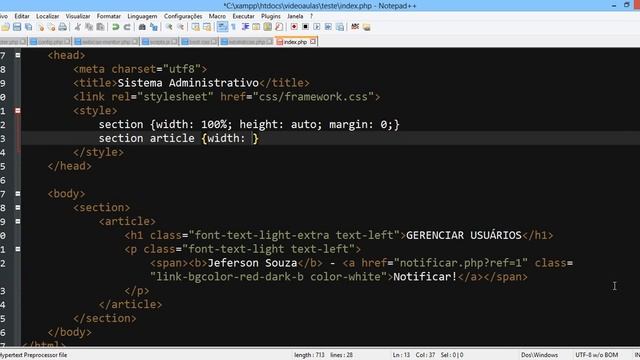Start macro recording

click(x=294, y=27)
